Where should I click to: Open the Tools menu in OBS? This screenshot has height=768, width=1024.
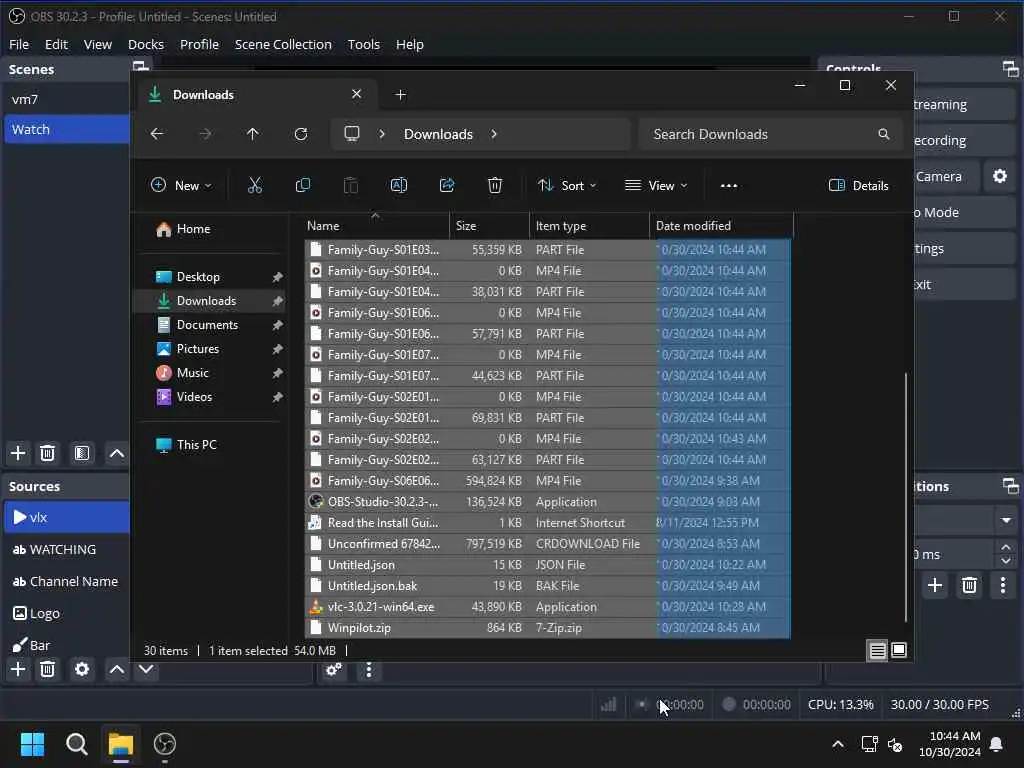tap(364, 44)
